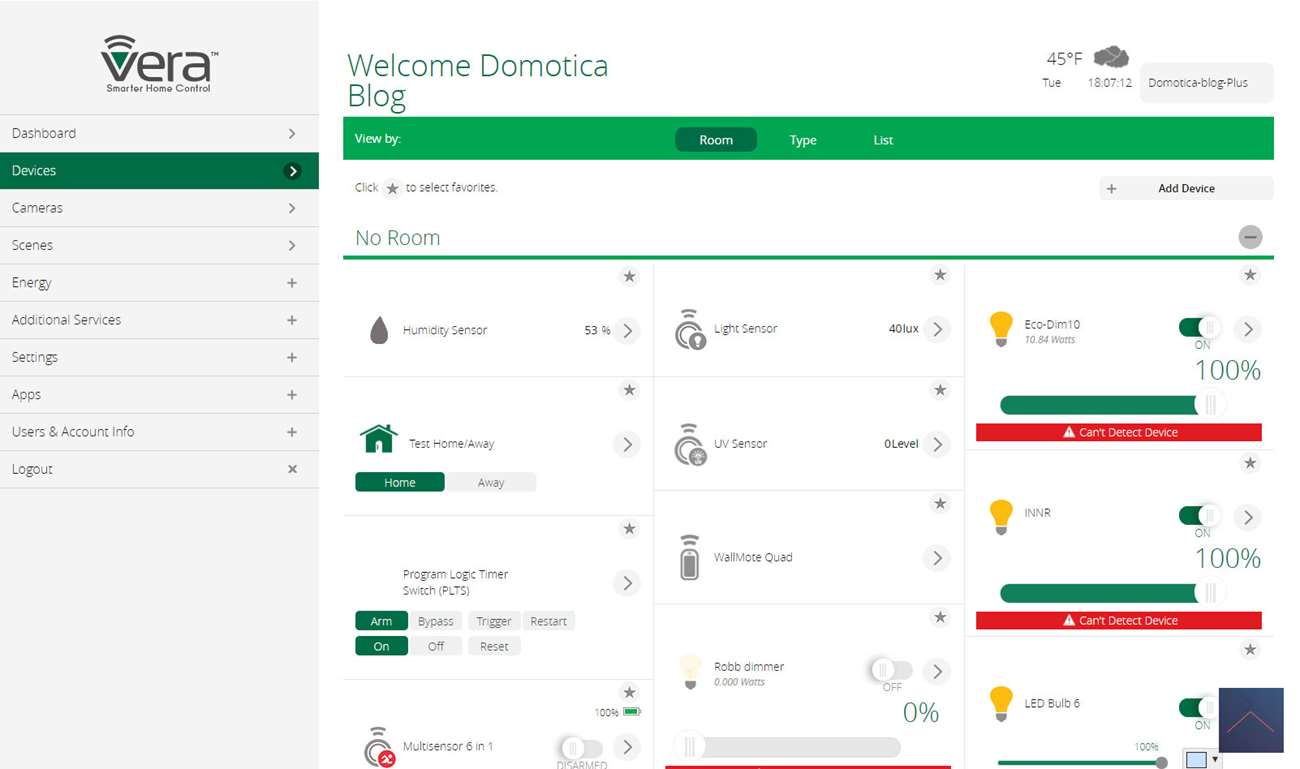Viewport: 1300px width, 769px height.
Task: Star the LED Bulb 6 device
Action: pyautogui.click(x=1250, y=650)
